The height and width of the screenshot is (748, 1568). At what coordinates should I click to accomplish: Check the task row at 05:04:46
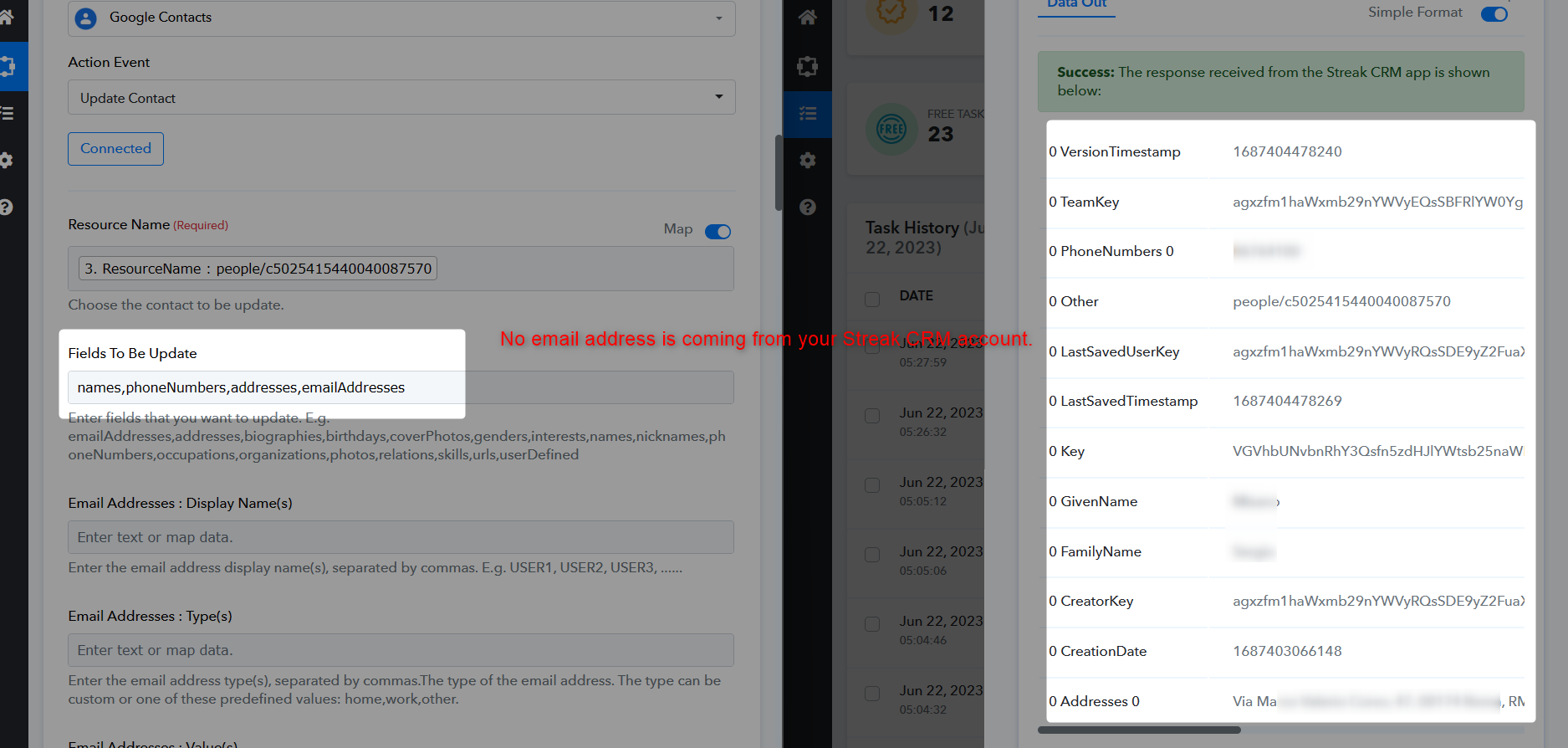tap(872, 624)
